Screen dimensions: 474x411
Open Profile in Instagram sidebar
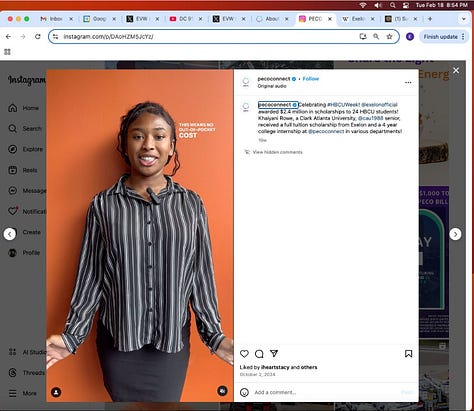point(24,253)
